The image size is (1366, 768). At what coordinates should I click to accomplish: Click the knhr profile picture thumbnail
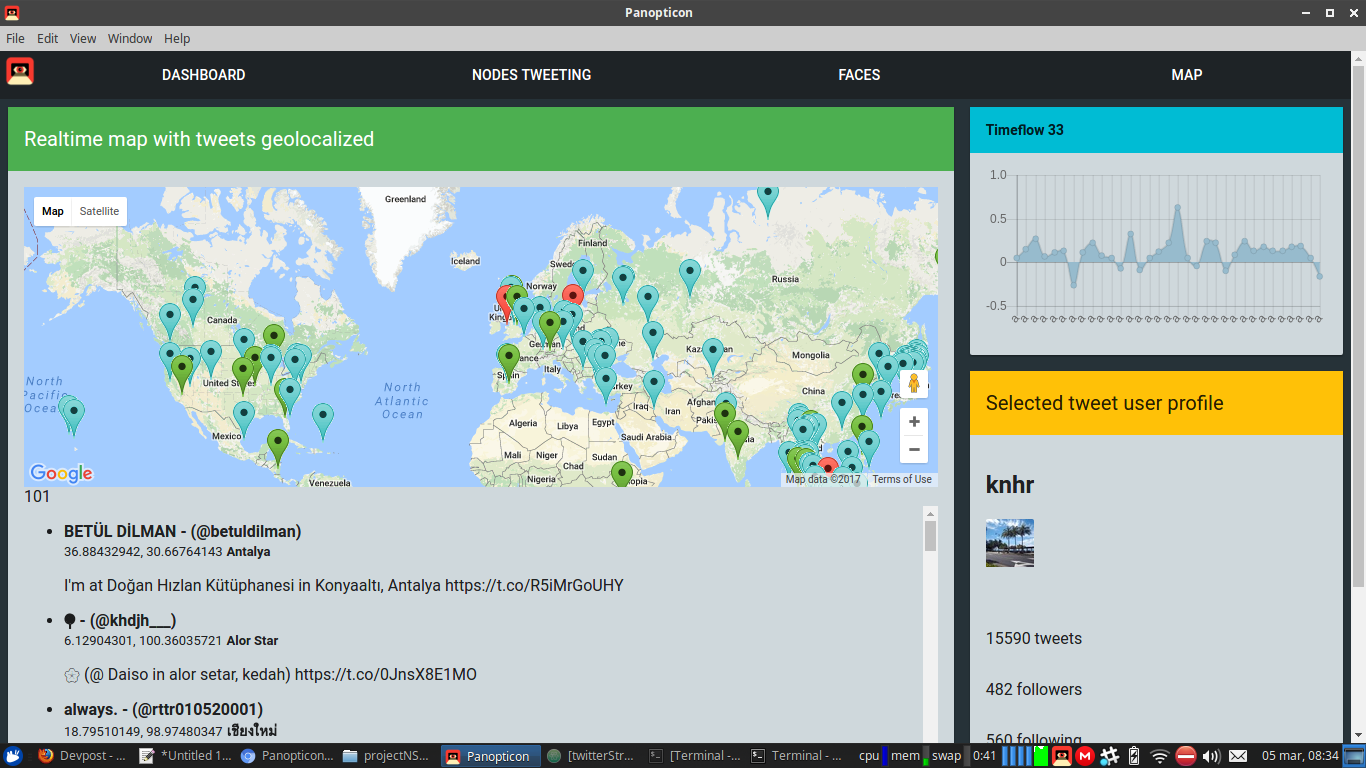(x=1010, y=543)
